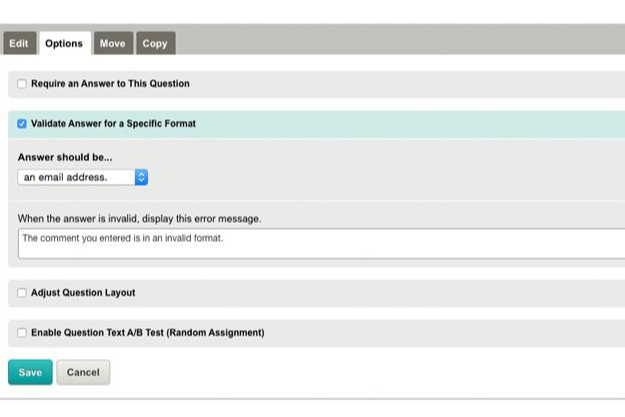The image size is (625, 417).
Task: Click the Cancel button
Action: point(83,372)
